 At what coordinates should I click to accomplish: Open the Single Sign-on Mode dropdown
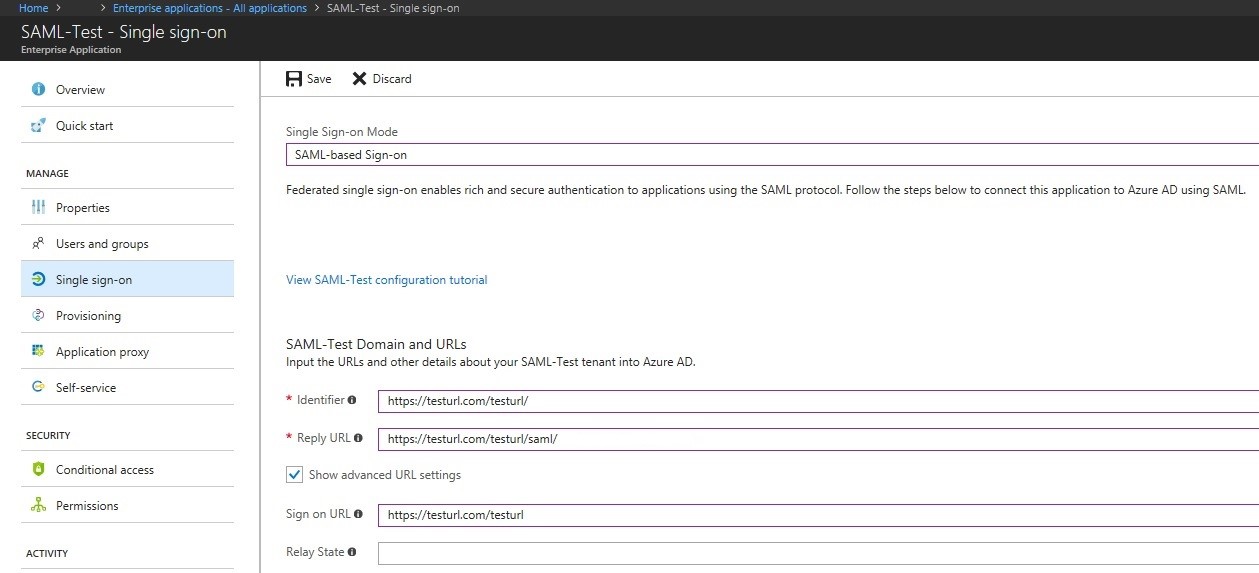tap(772, 155)
